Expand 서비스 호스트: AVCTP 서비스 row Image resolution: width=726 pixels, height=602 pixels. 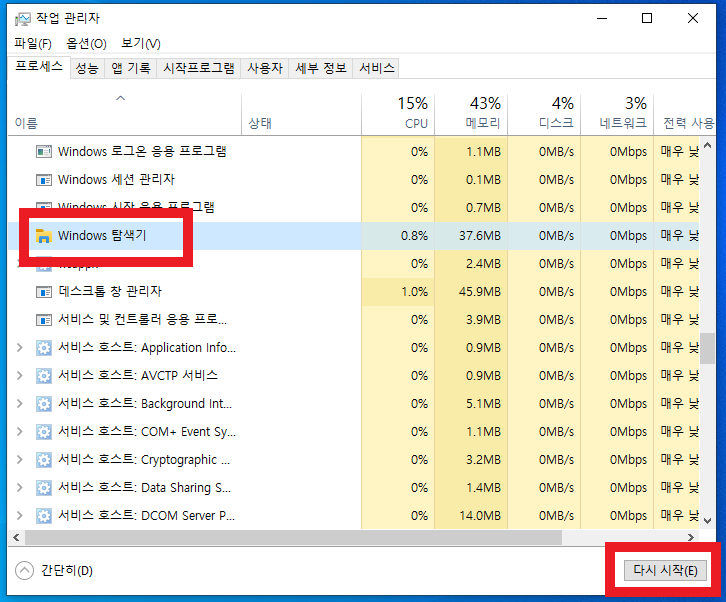pos(19,376)
